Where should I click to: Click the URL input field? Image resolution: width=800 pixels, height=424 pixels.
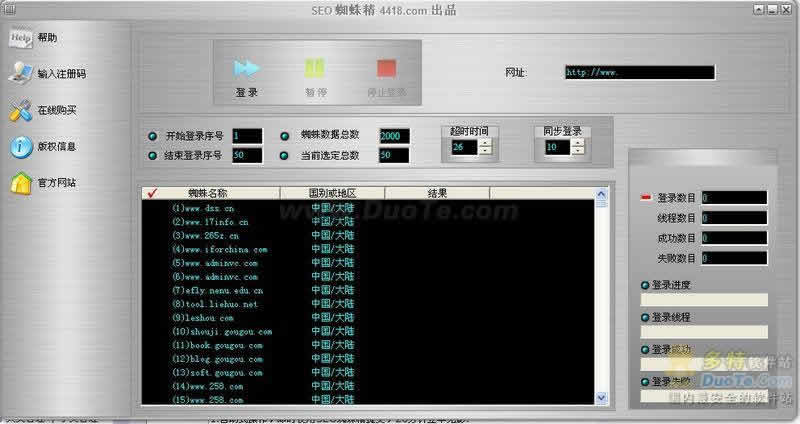[x=640, y=72]
